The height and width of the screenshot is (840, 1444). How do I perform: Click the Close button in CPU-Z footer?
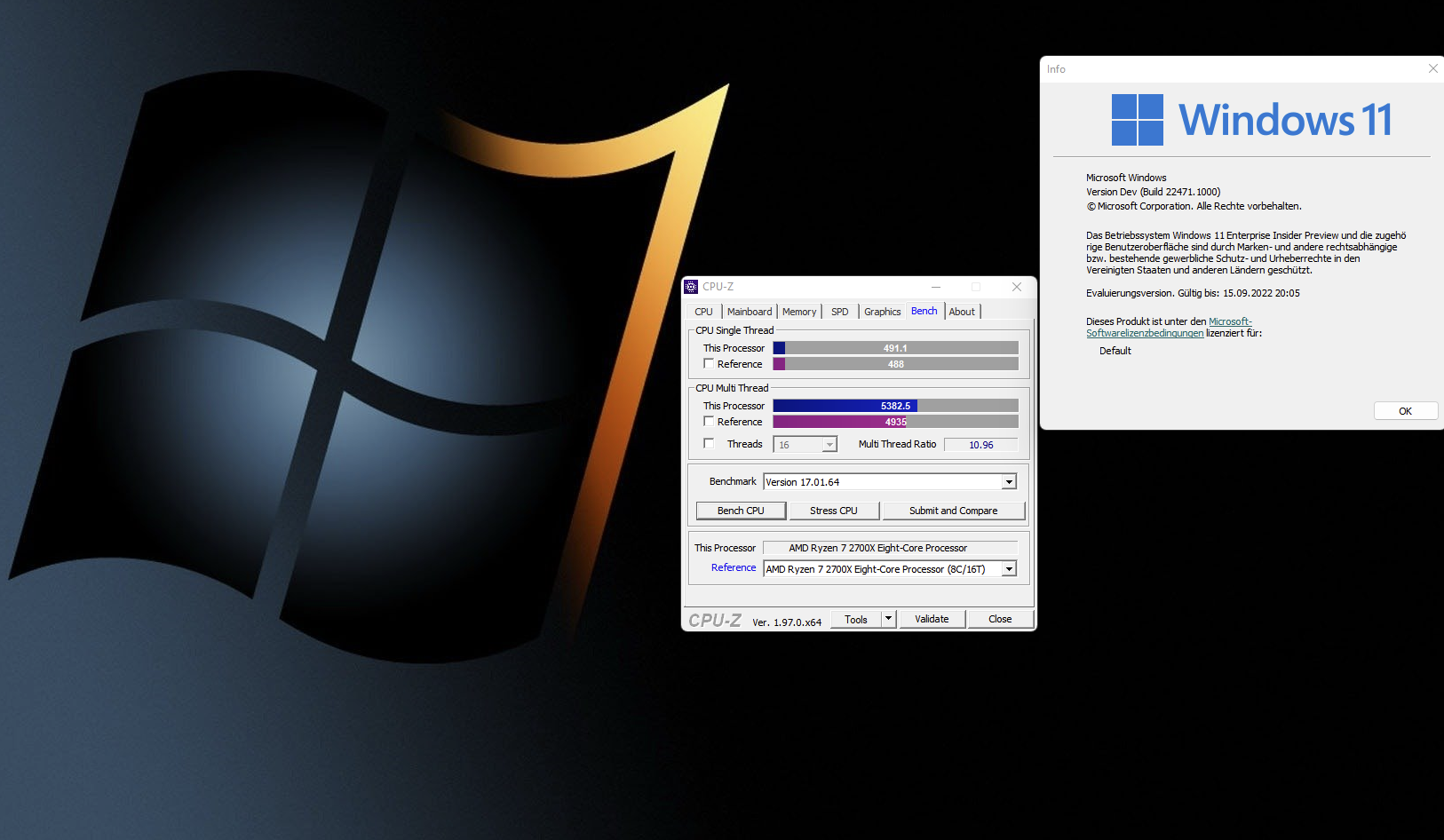1000,619
